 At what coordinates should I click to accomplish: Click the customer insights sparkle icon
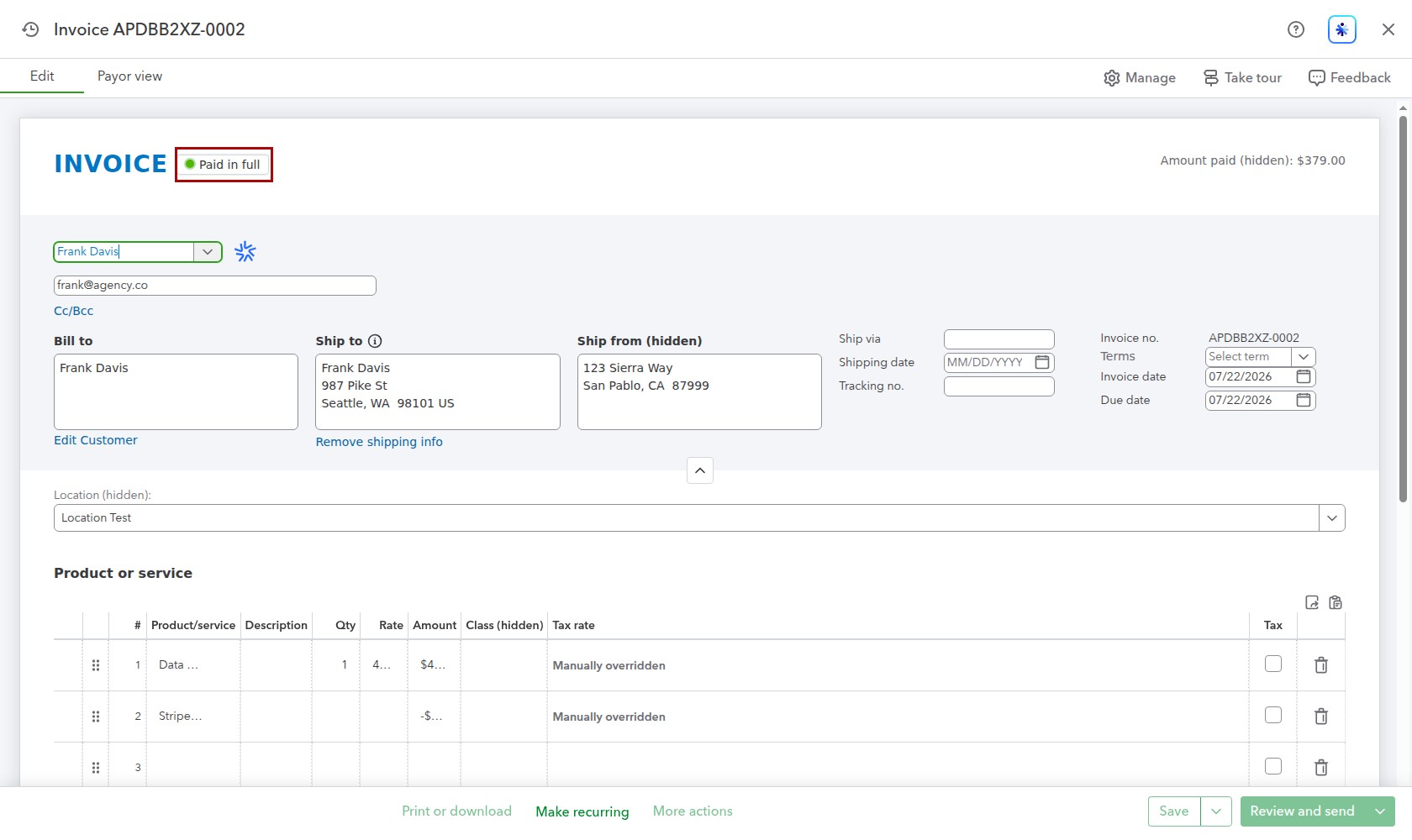tap(245, 252)
